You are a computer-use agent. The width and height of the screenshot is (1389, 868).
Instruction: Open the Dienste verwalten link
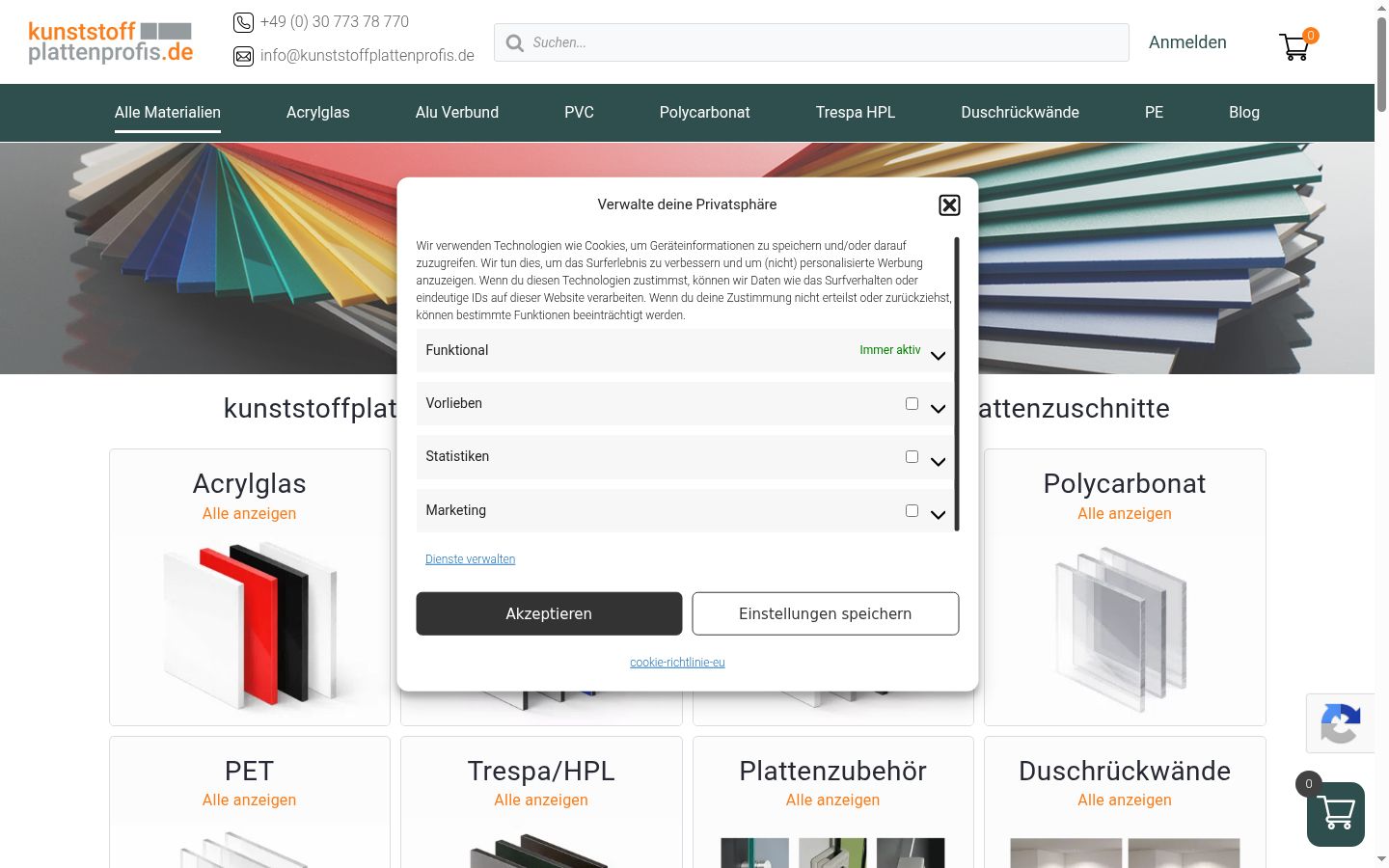tap(471, 559)
